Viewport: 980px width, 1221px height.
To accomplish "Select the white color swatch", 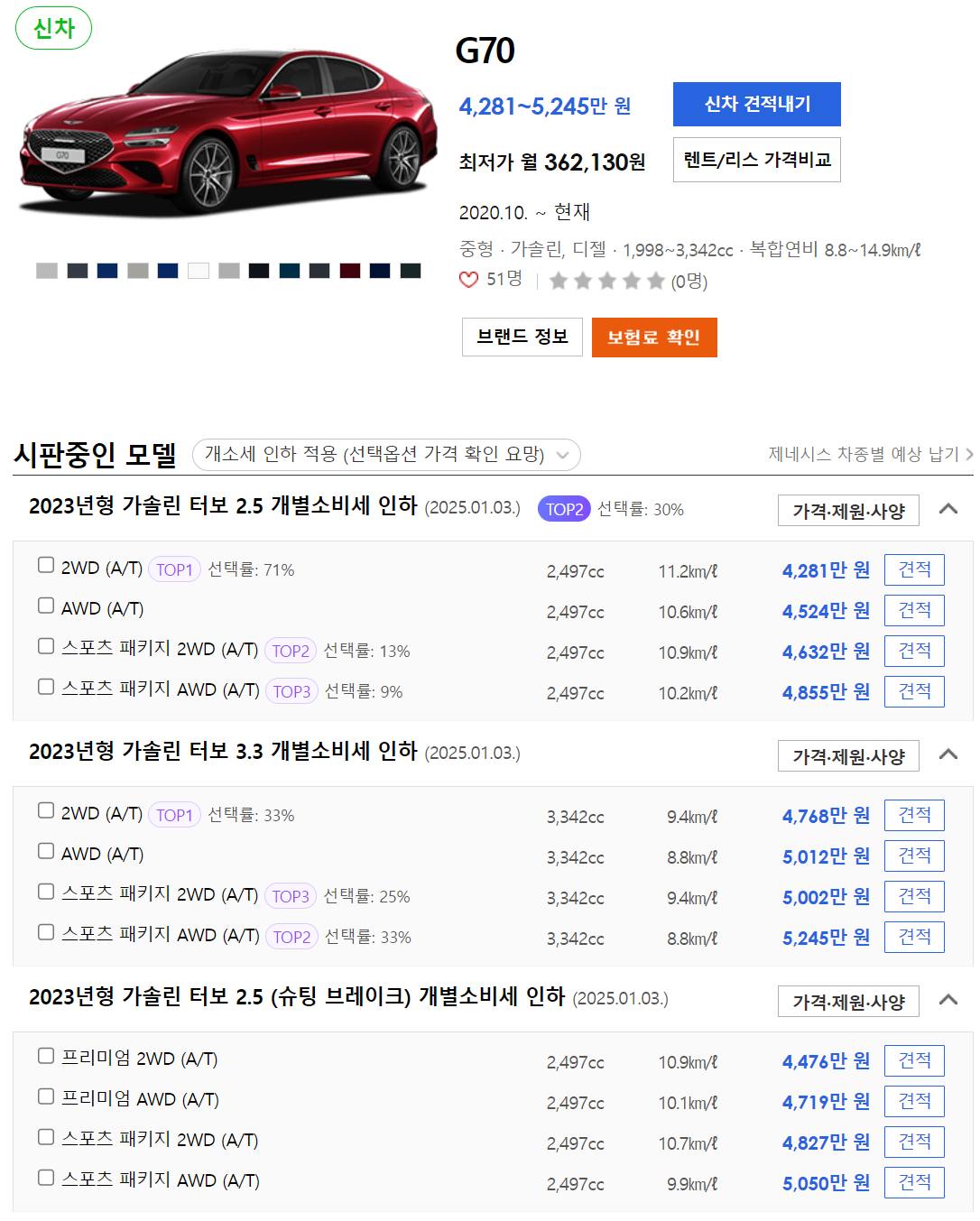I will 199,271.
